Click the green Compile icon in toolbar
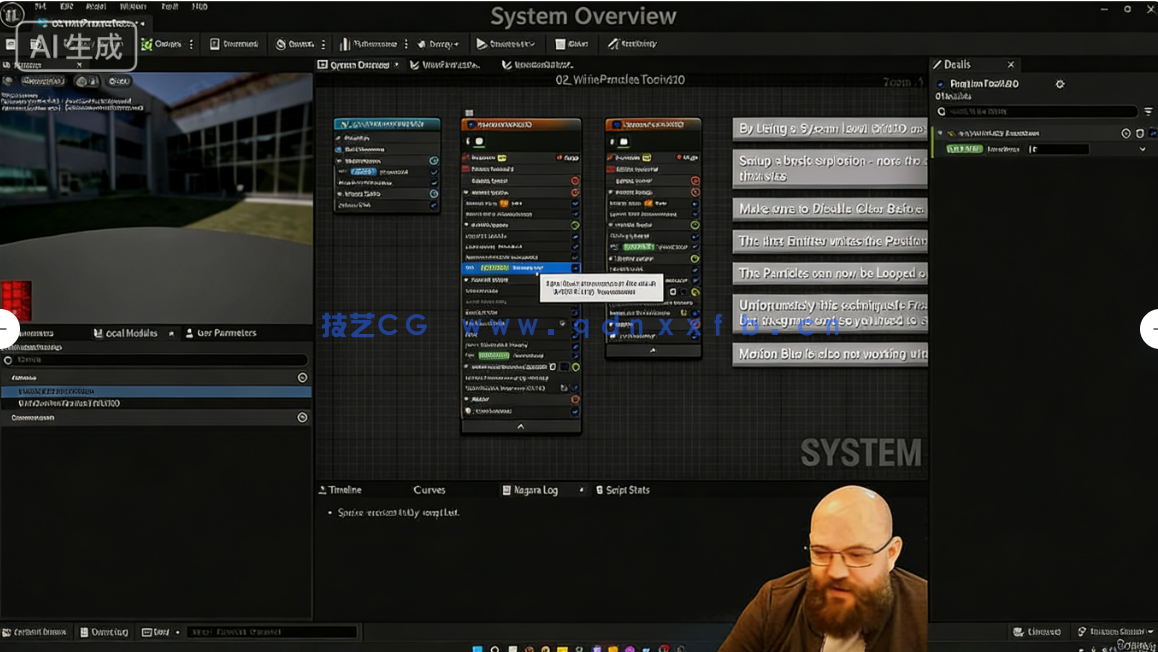Image resolution: width=1158 pixels, height=652 pixels. coord(147,44)
